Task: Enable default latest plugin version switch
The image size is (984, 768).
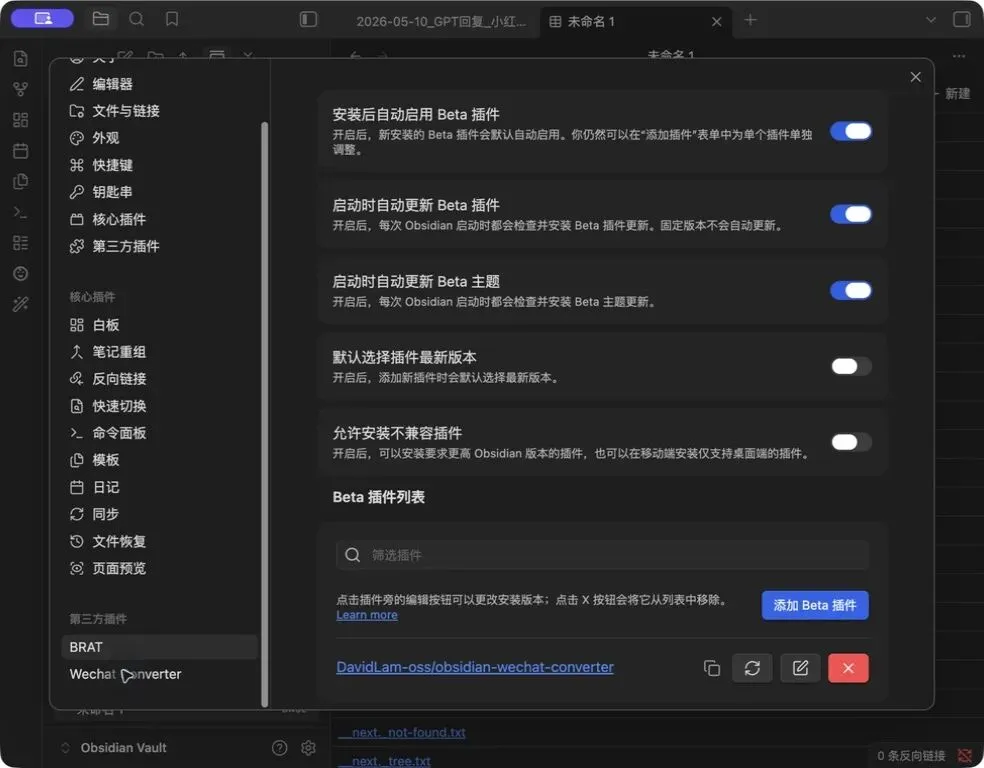Action: 850,366
